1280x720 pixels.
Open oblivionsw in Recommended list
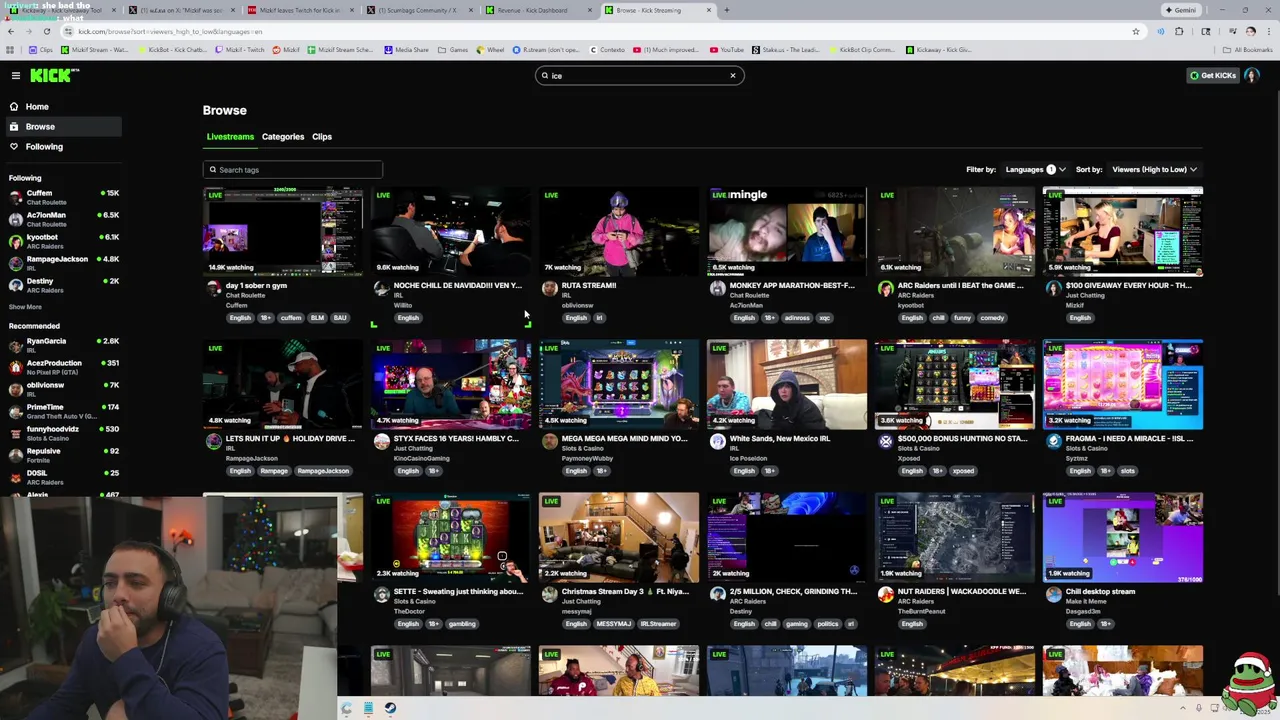pyautogui.click(x=62, y=389)
